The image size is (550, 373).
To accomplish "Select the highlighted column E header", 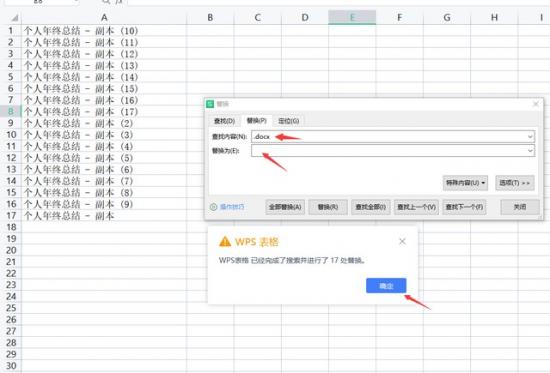I will (x=352, y=18).
